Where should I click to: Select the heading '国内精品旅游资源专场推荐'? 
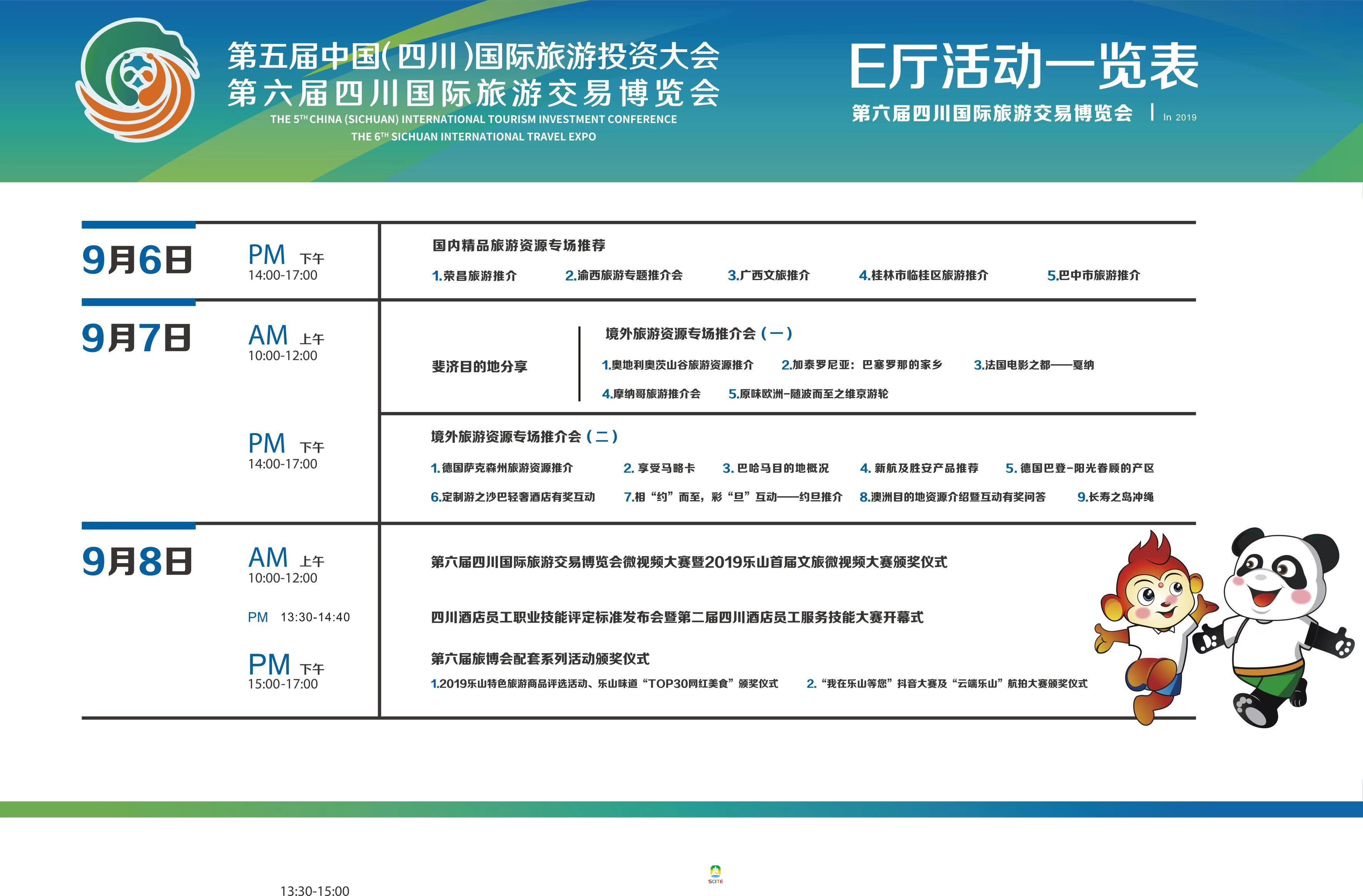click(x=519, y=245)
